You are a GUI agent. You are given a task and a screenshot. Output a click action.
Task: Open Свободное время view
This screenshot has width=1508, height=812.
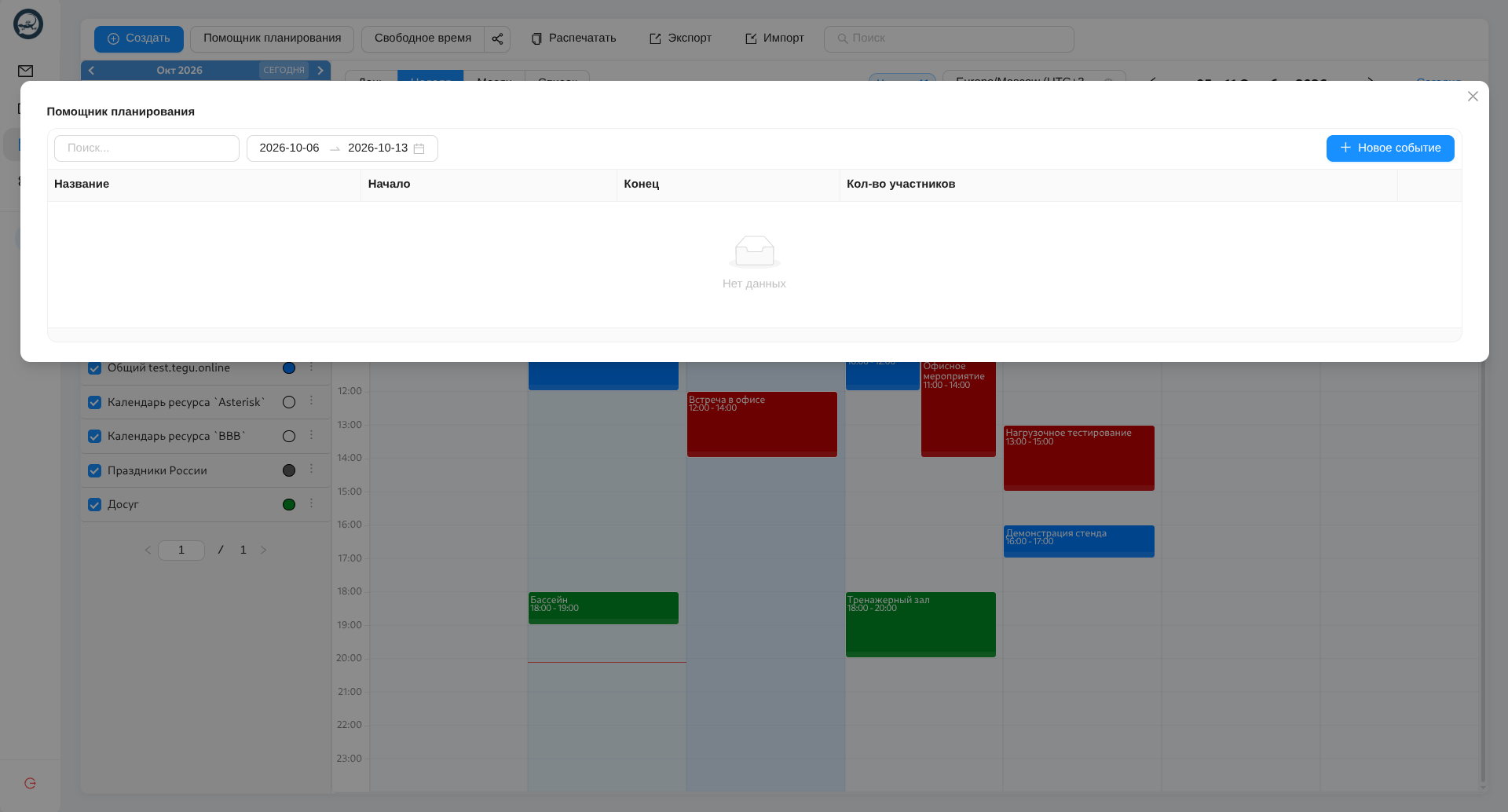click(423, 38)
